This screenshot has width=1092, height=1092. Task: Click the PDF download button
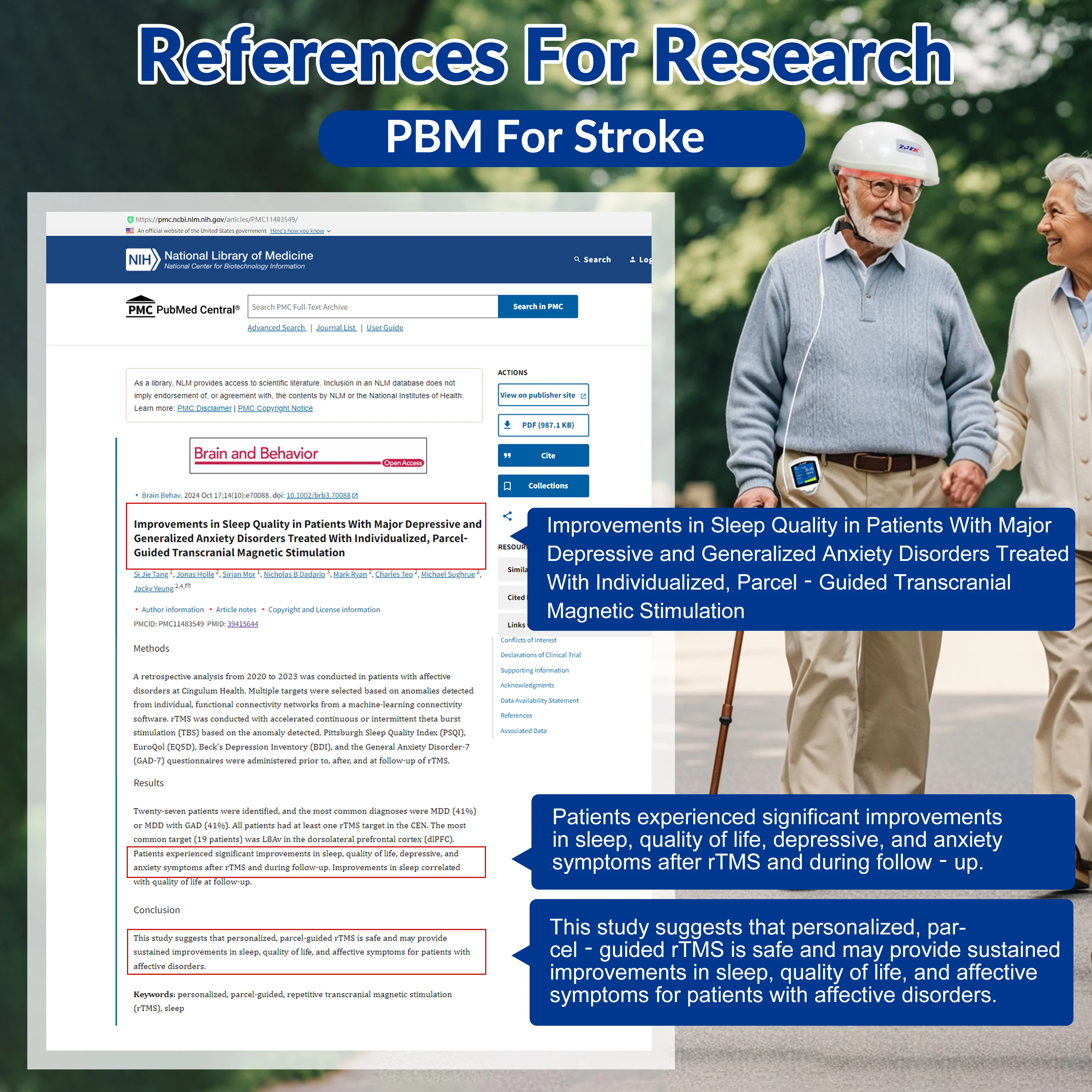pos(543,425)
